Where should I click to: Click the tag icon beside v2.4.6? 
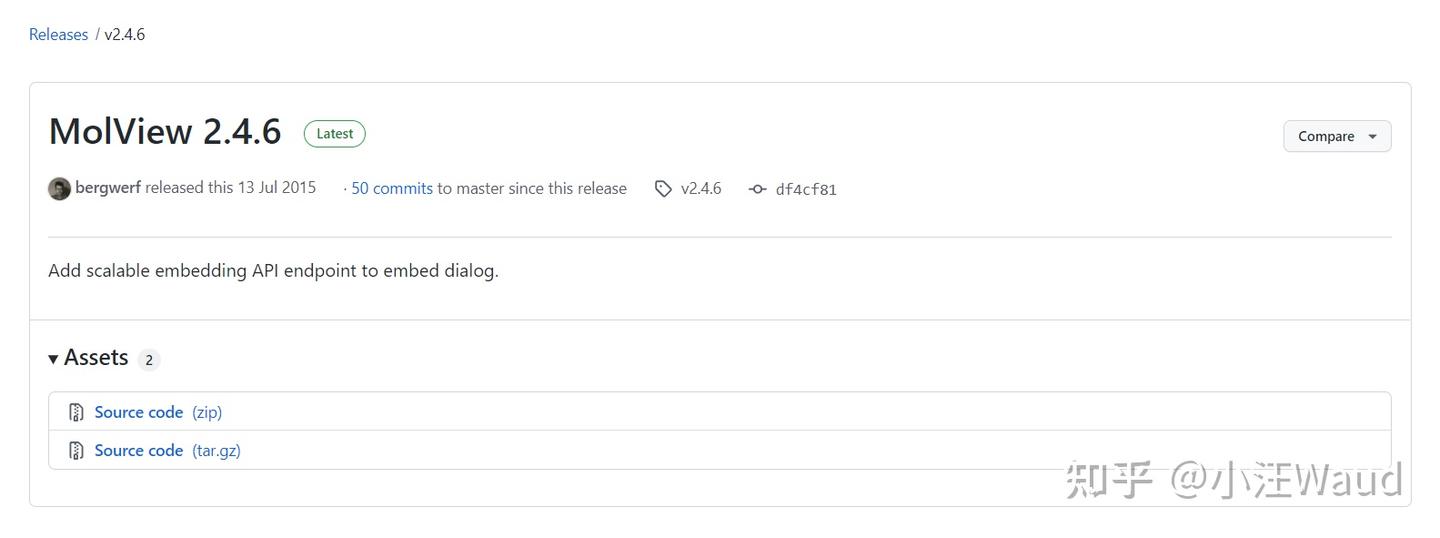point(663,188)
